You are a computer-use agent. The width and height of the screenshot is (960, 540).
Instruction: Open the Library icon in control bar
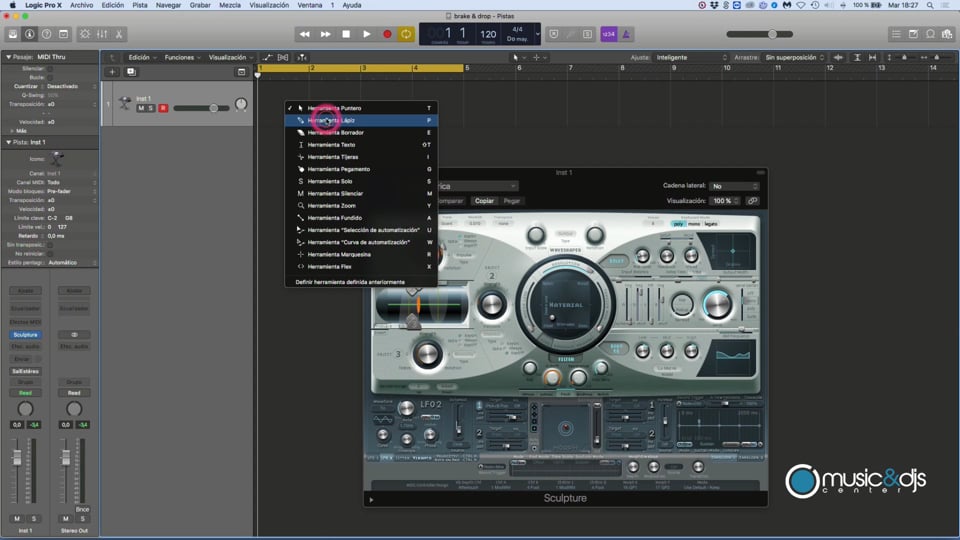click(x=12, y=34)
